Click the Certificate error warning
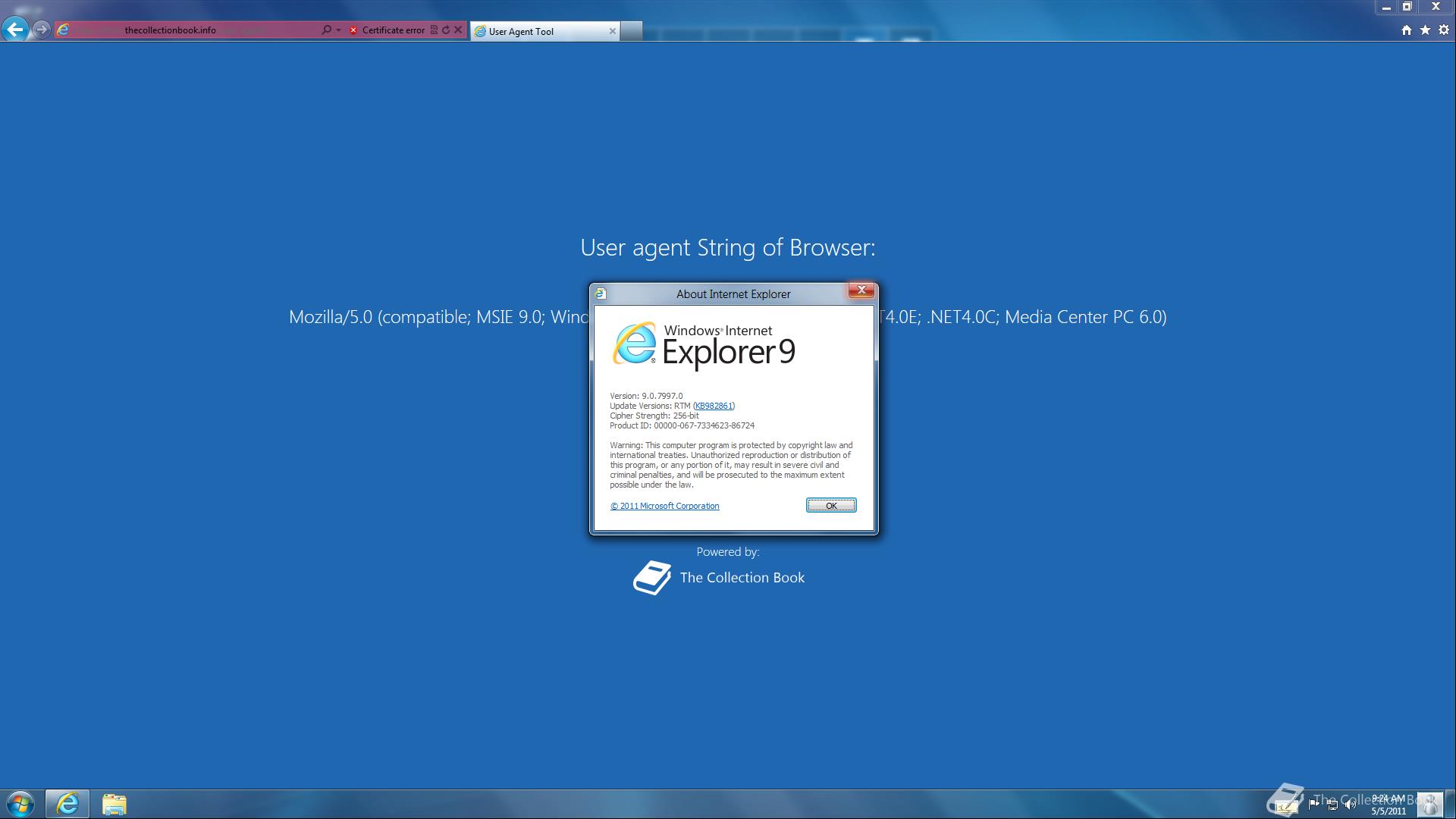Screen dimensions: 1456x819 click(387, 30)
